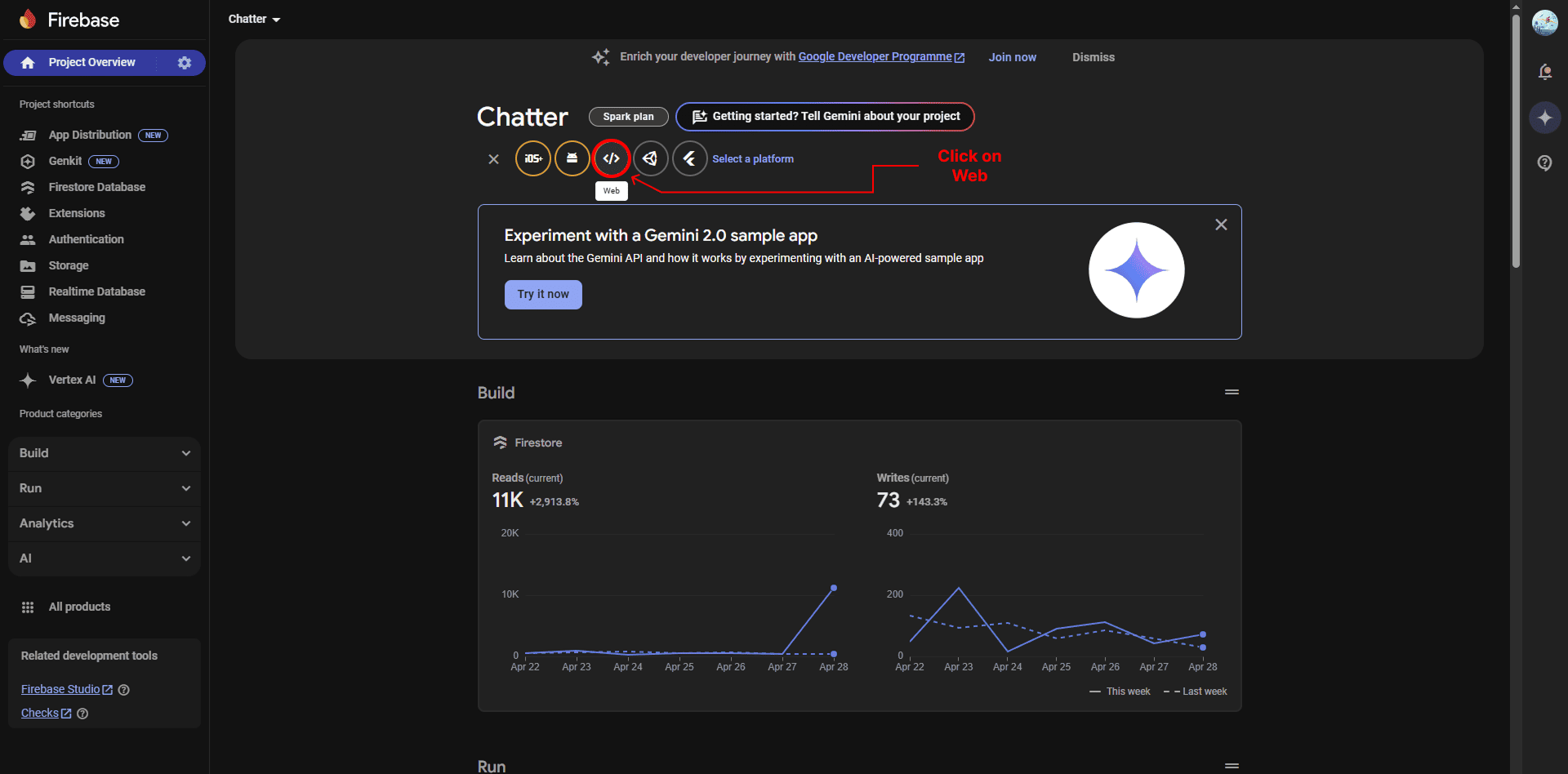
Task: Open the notifications bell icon
Action: click(1545, 72)
